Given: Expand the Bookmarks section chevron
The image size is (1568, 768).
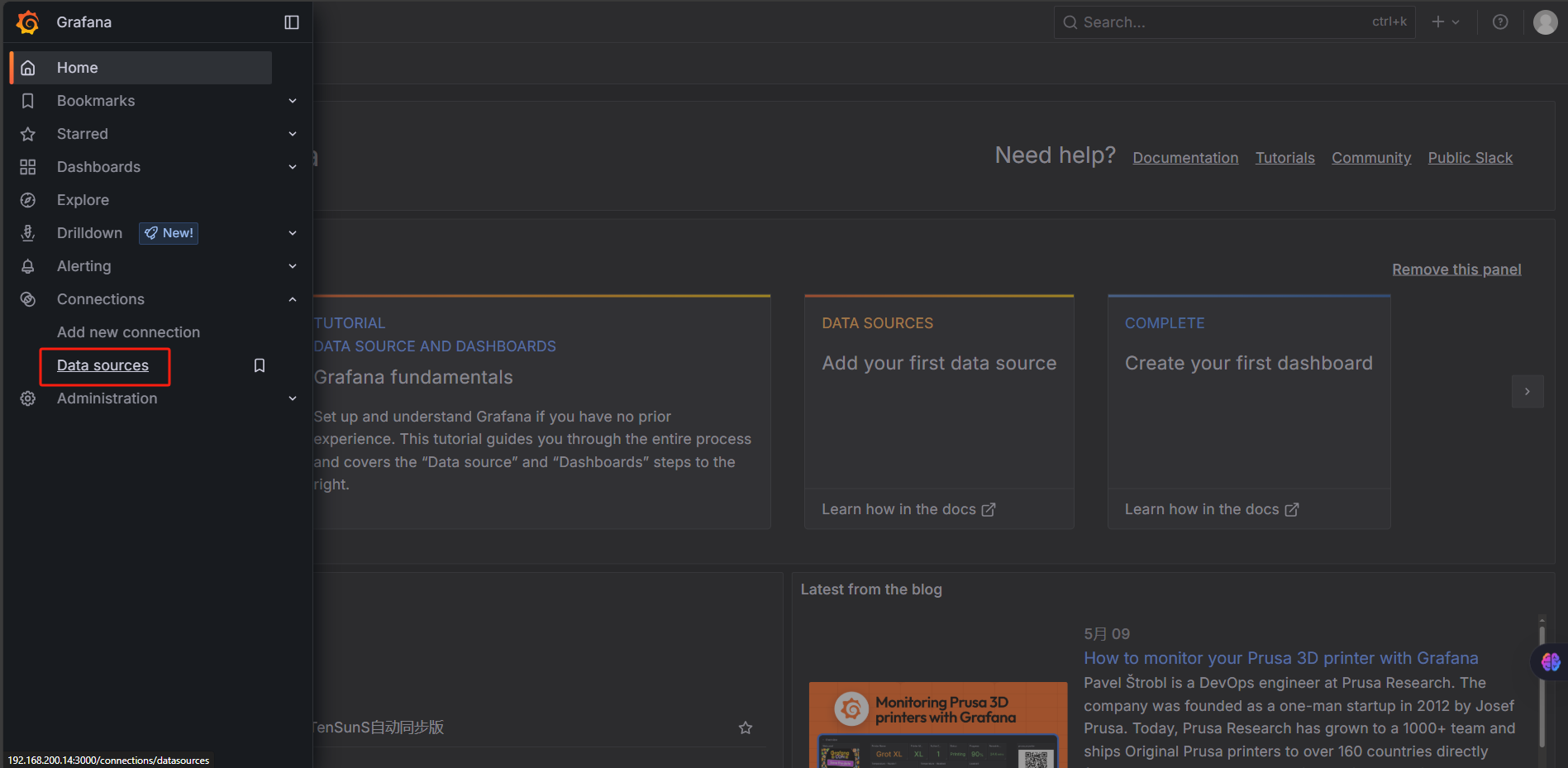Looking at the screenshot, I should coord(293,101).
